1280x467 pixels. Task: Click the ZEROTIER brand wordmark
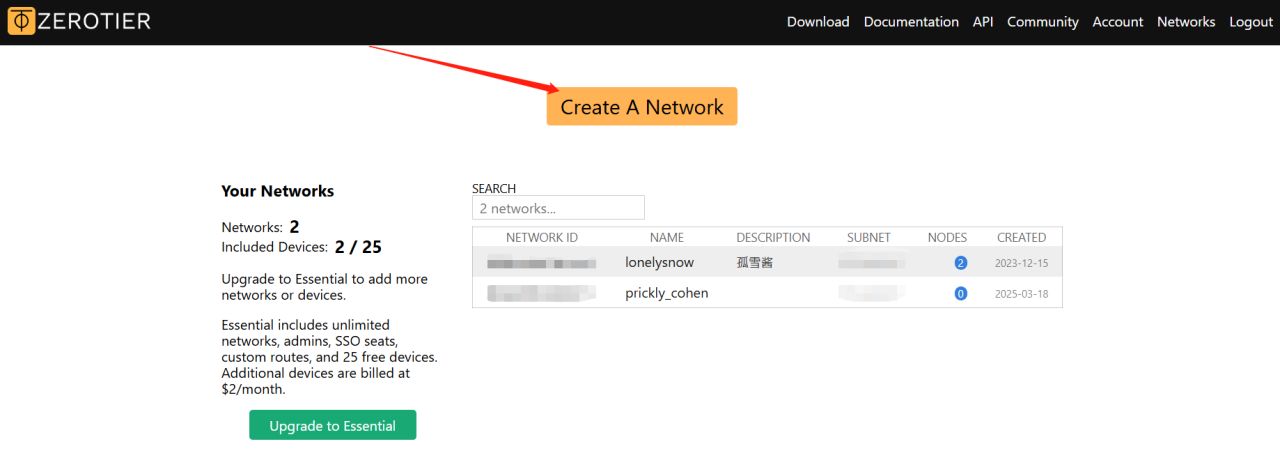94,21
